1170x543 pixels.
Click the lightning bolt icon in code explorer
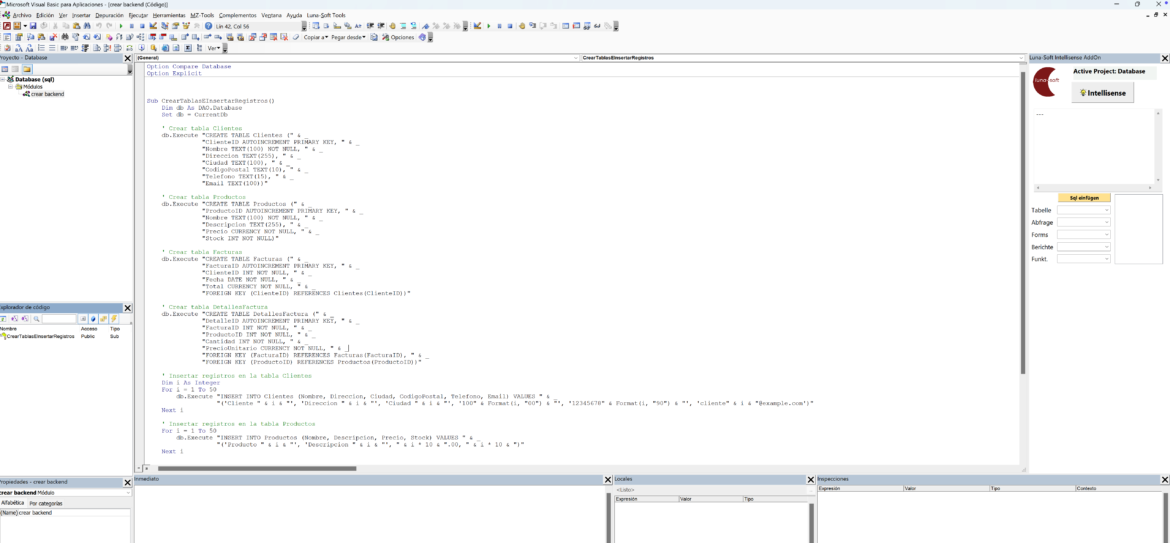(x=113, y=319)
